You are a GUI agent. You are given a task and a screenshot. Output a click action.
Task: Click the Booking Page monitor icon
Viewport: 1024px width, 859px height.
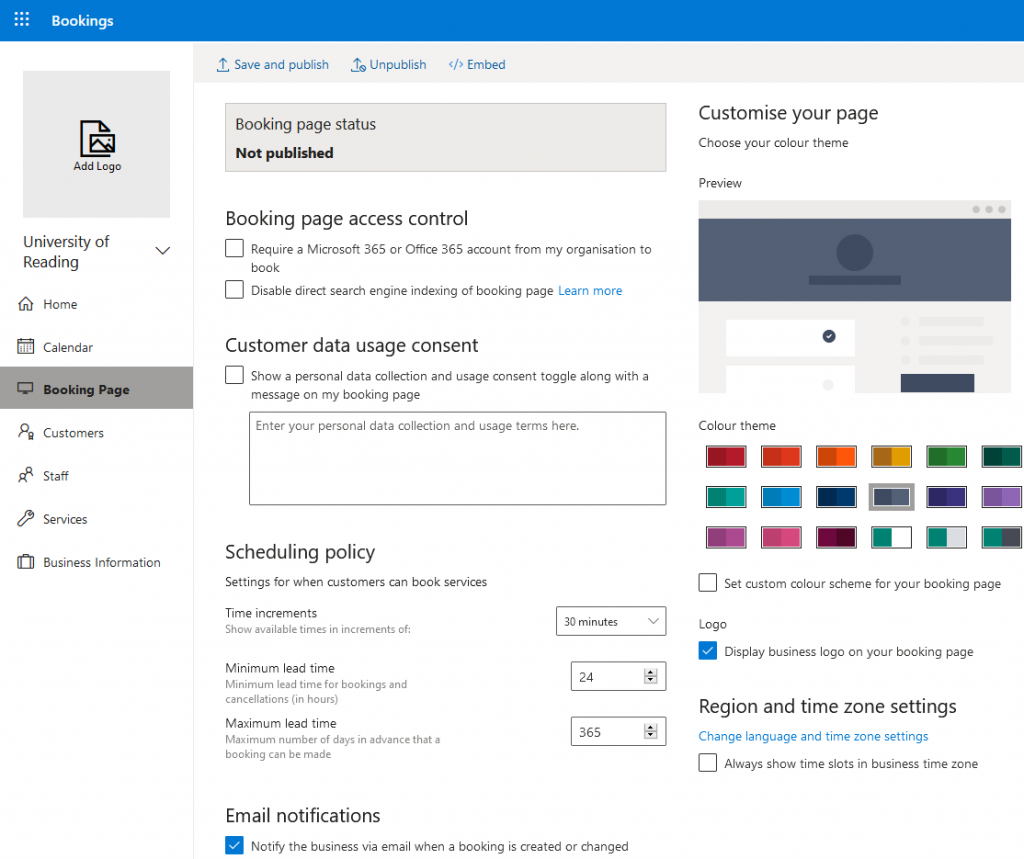point(25,389)
